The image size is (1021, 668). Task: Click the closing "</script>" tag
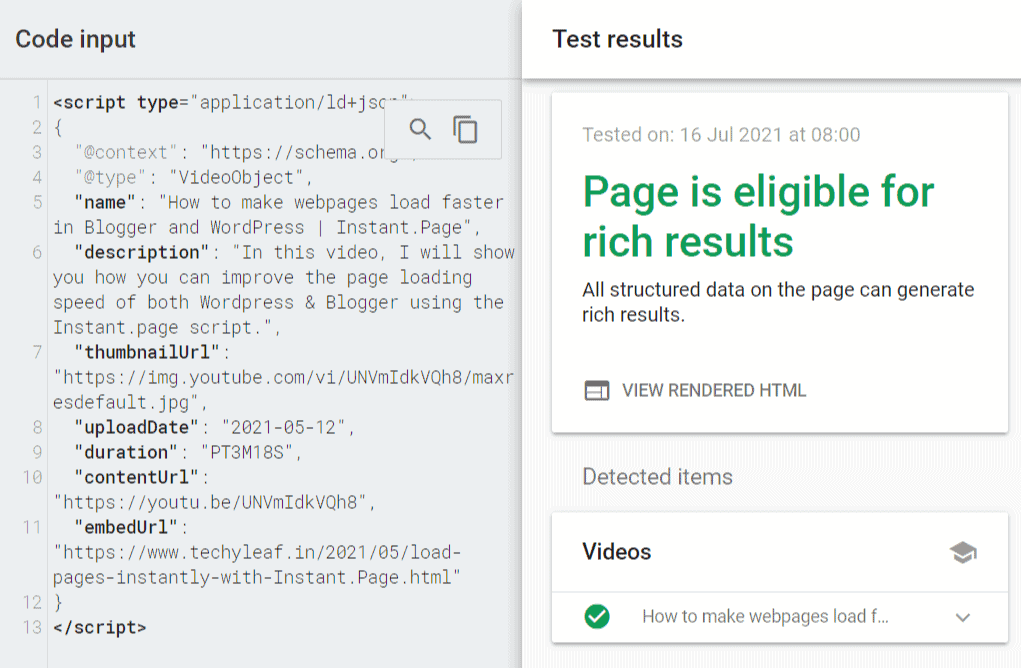[x=100, y=628]
